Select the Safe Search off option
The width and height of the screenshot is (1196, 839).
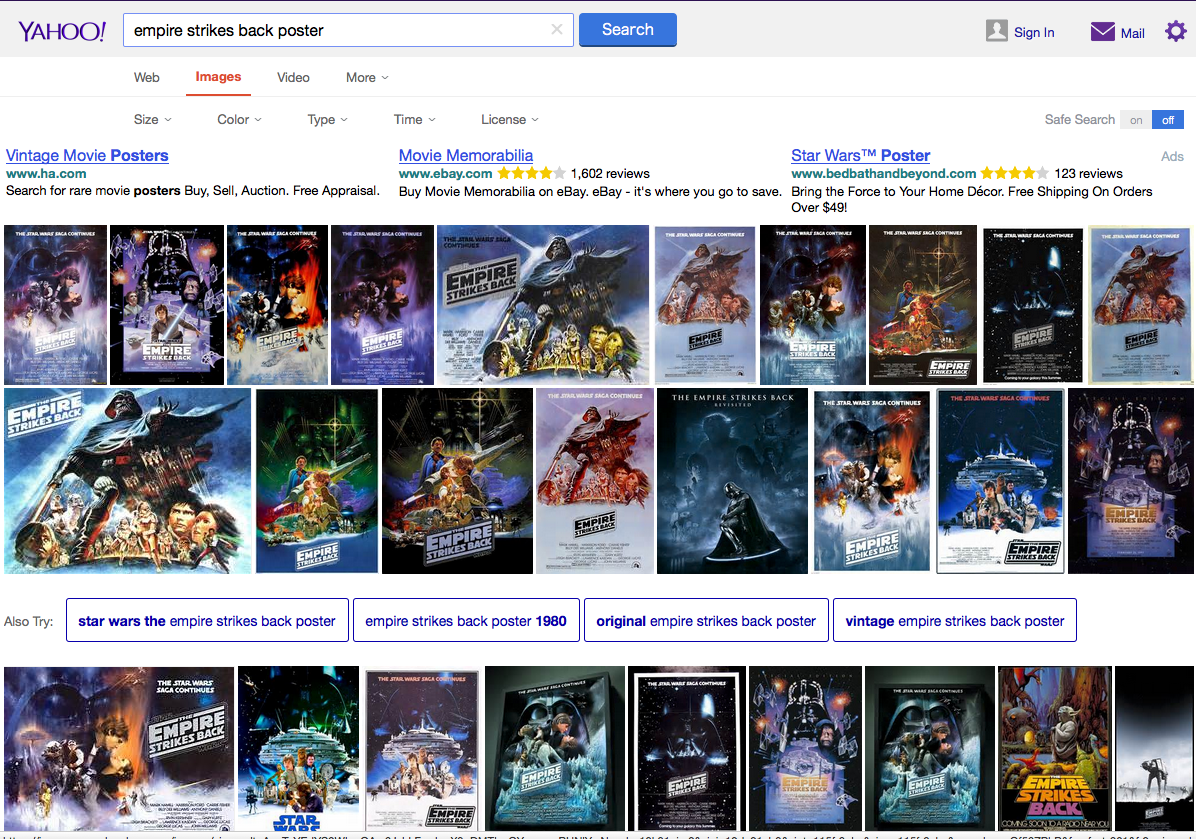tap(1168, 120)
